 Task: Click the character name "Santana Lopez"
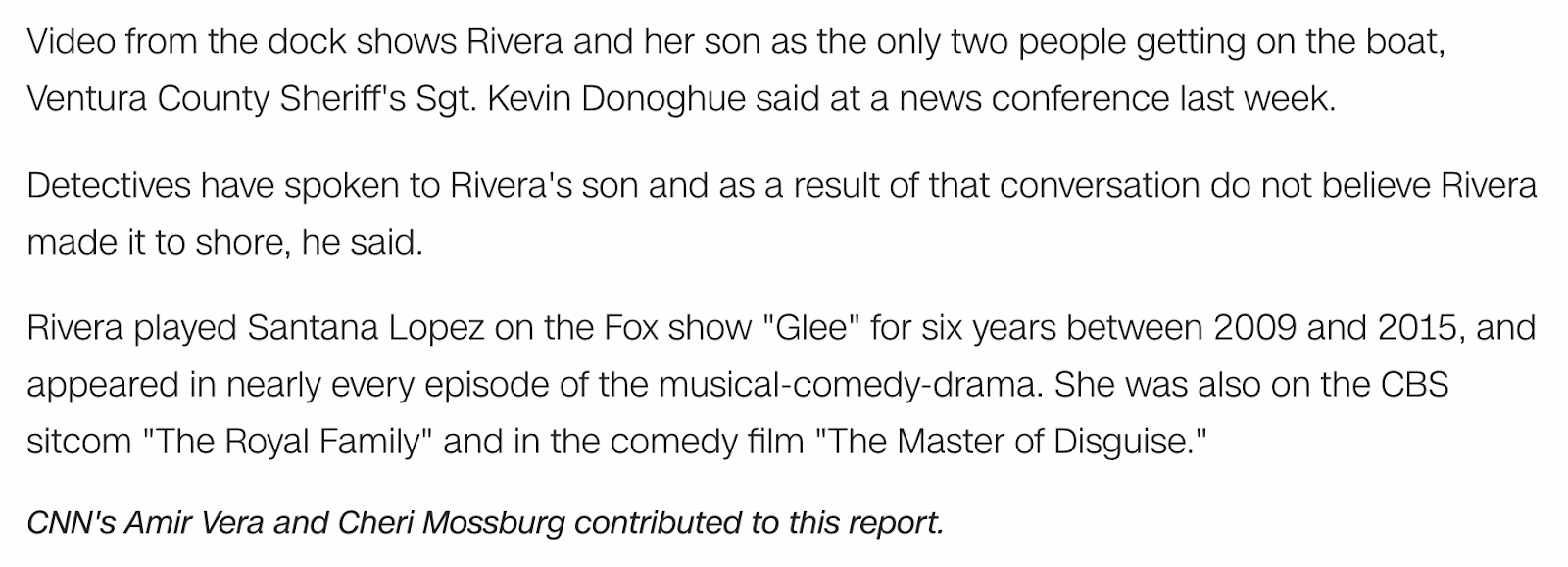point(366,327)
